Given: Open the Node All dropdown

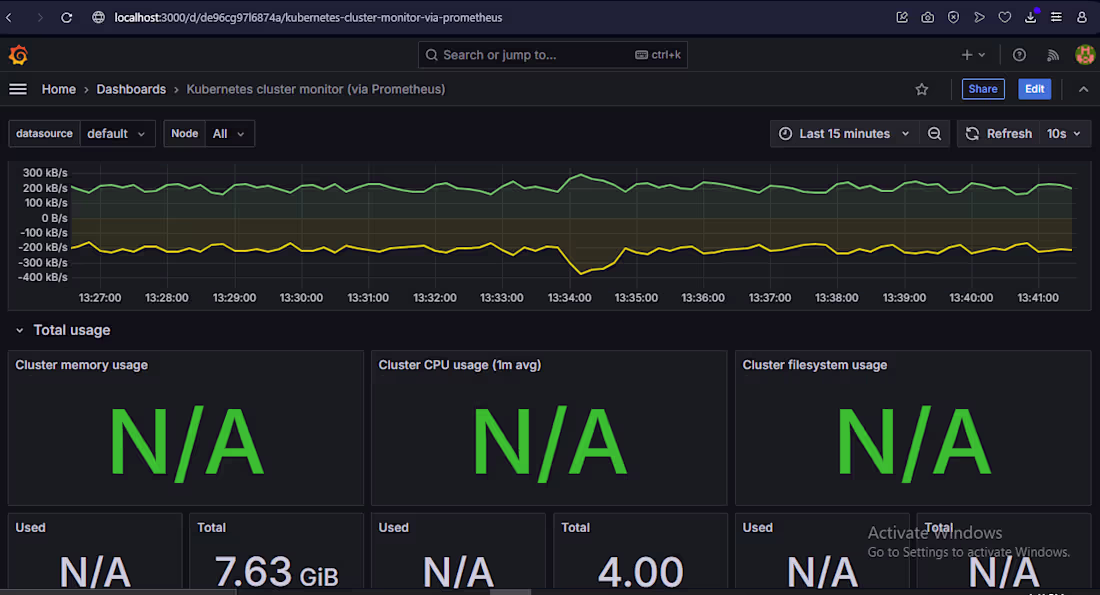Looking at the screenshot, I should (229, 133).
